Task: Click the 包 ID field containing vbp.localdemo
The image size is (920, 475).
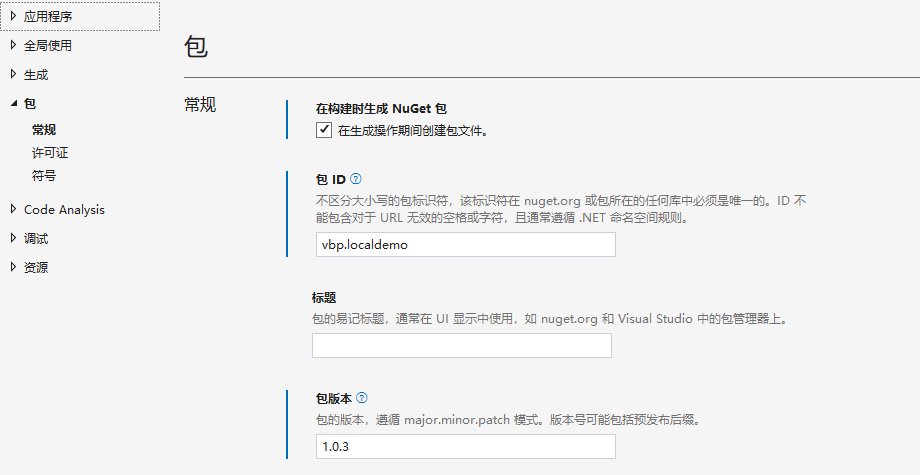Action: coord(463,244)
